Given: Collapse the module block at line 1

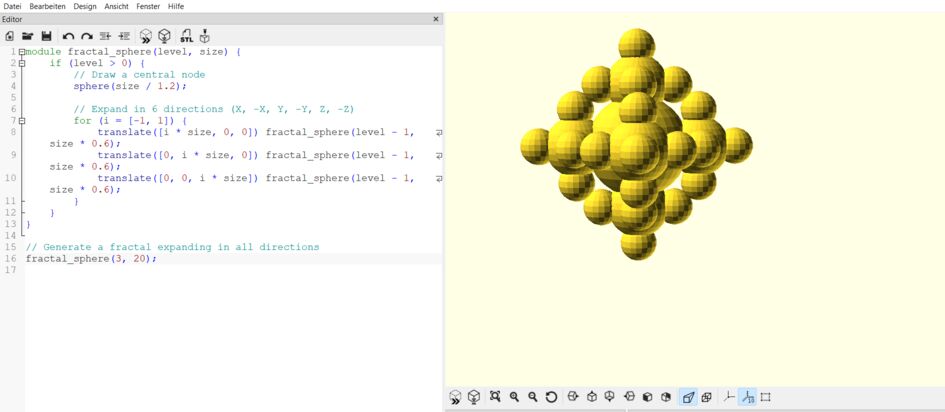Looking at the screenshot, I should point(22,52).
